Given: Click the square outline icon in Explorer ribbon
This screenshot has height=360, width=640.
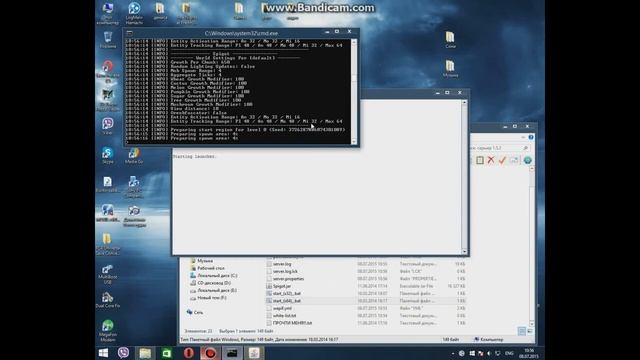Looking at the screenshot, I should 480,160.
